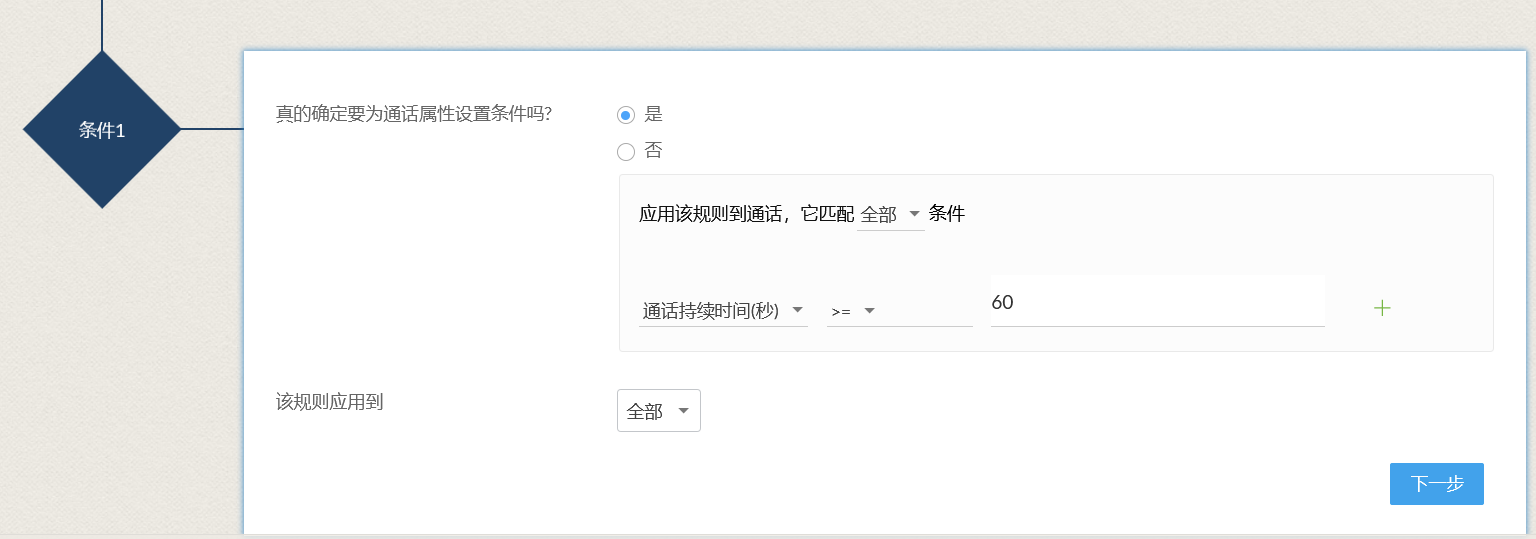
Task: Open the 该规则应用到 全部 dropdown
Action: [x=658, y=411]
